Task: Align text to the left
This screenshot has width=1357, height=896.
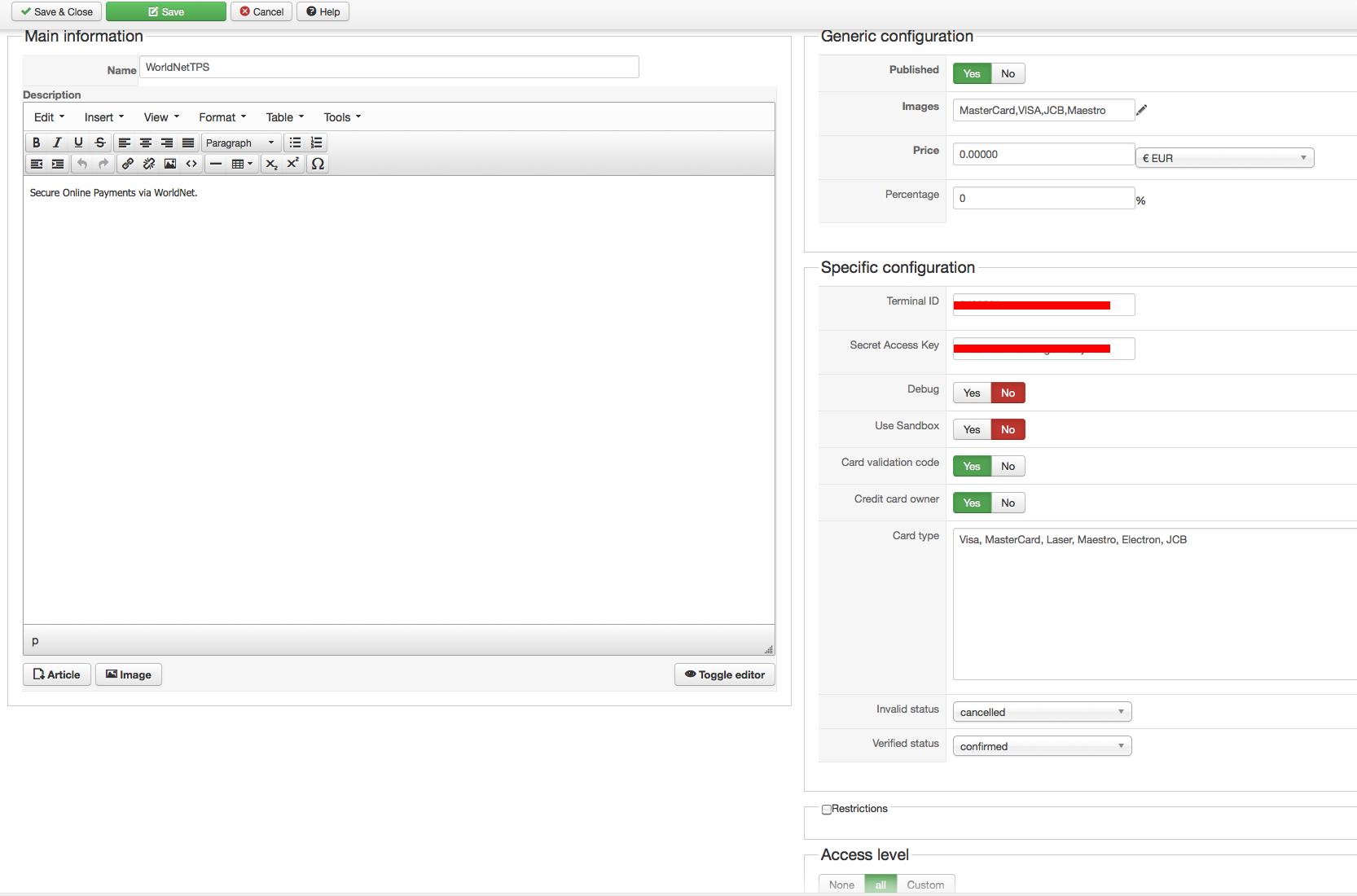Action: click(125, 143)
